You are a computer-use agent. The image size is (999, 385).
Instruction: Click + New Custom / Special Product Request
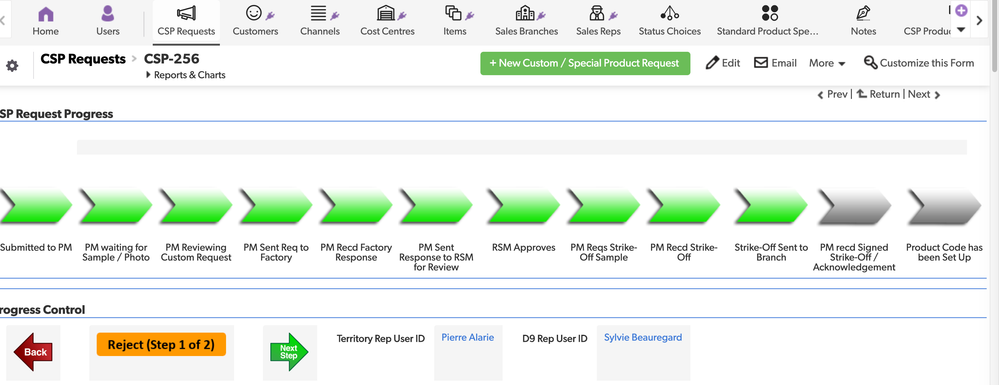point(585,63)
